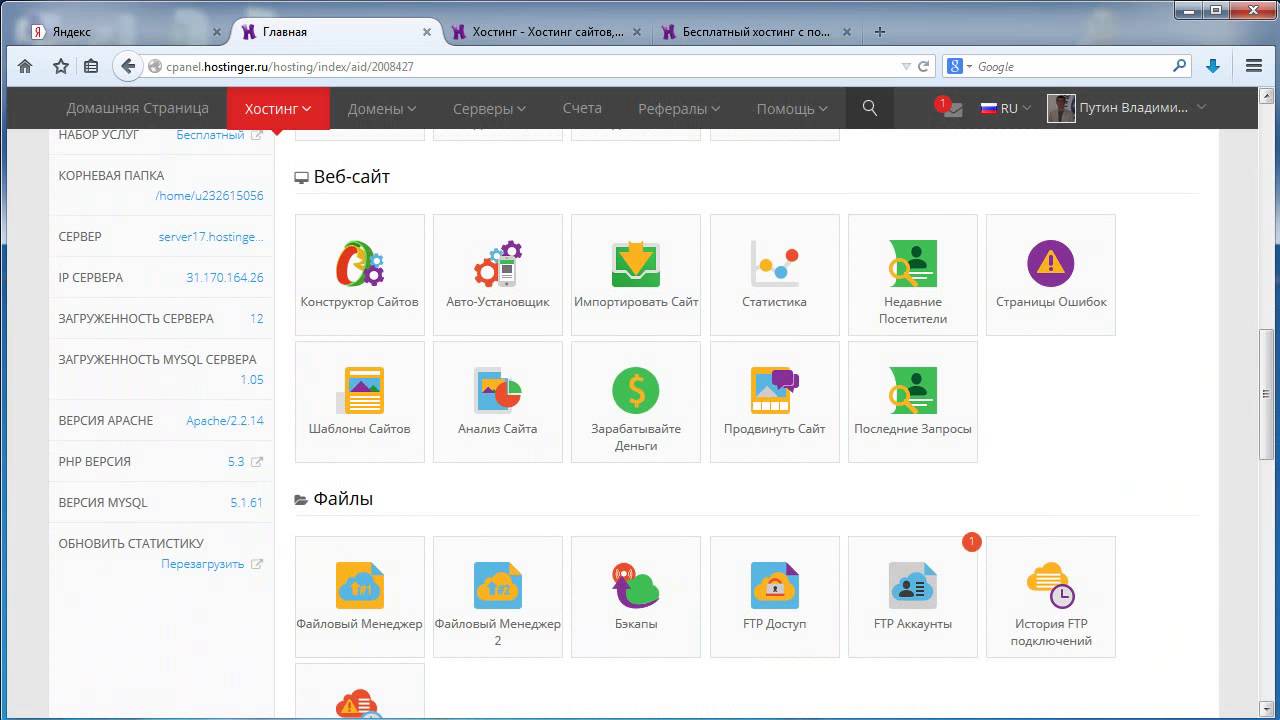Click the /home/u232615056 root folder path
Screen dimensions: 1280x720
tap(210, 196)
